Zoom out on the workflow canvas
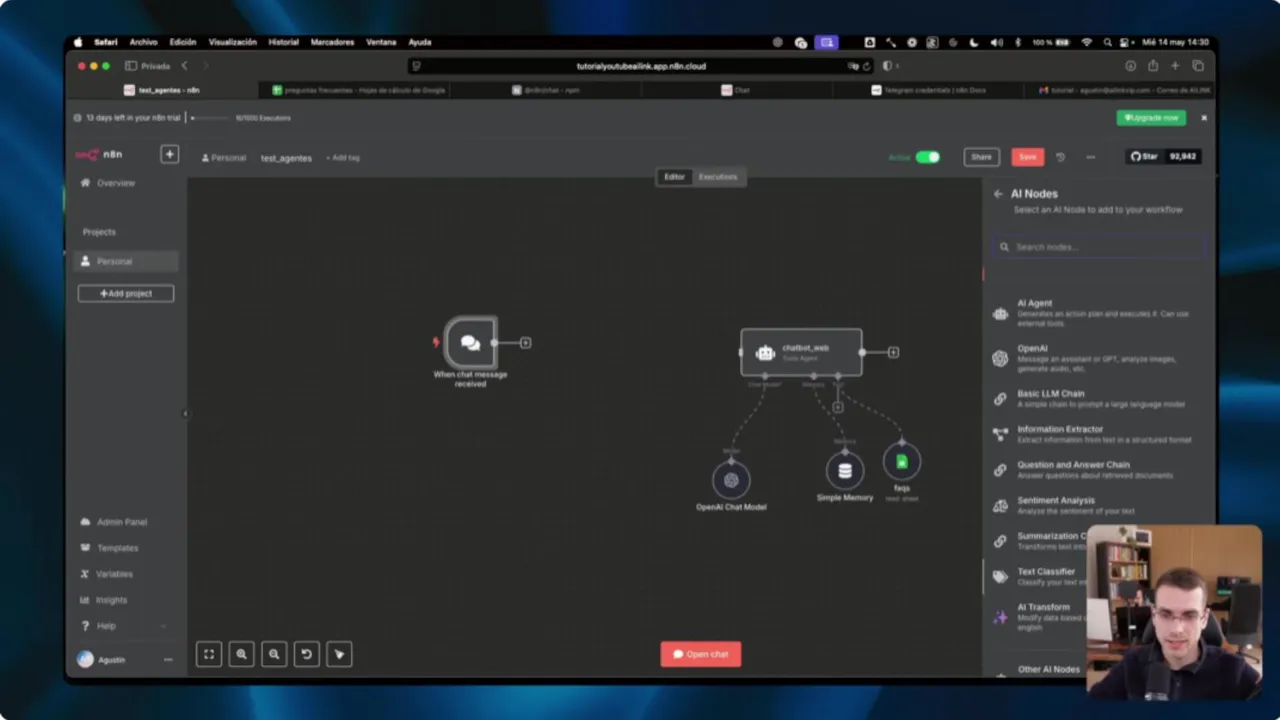Screen dimensions: 1280x720 point(274,654)
